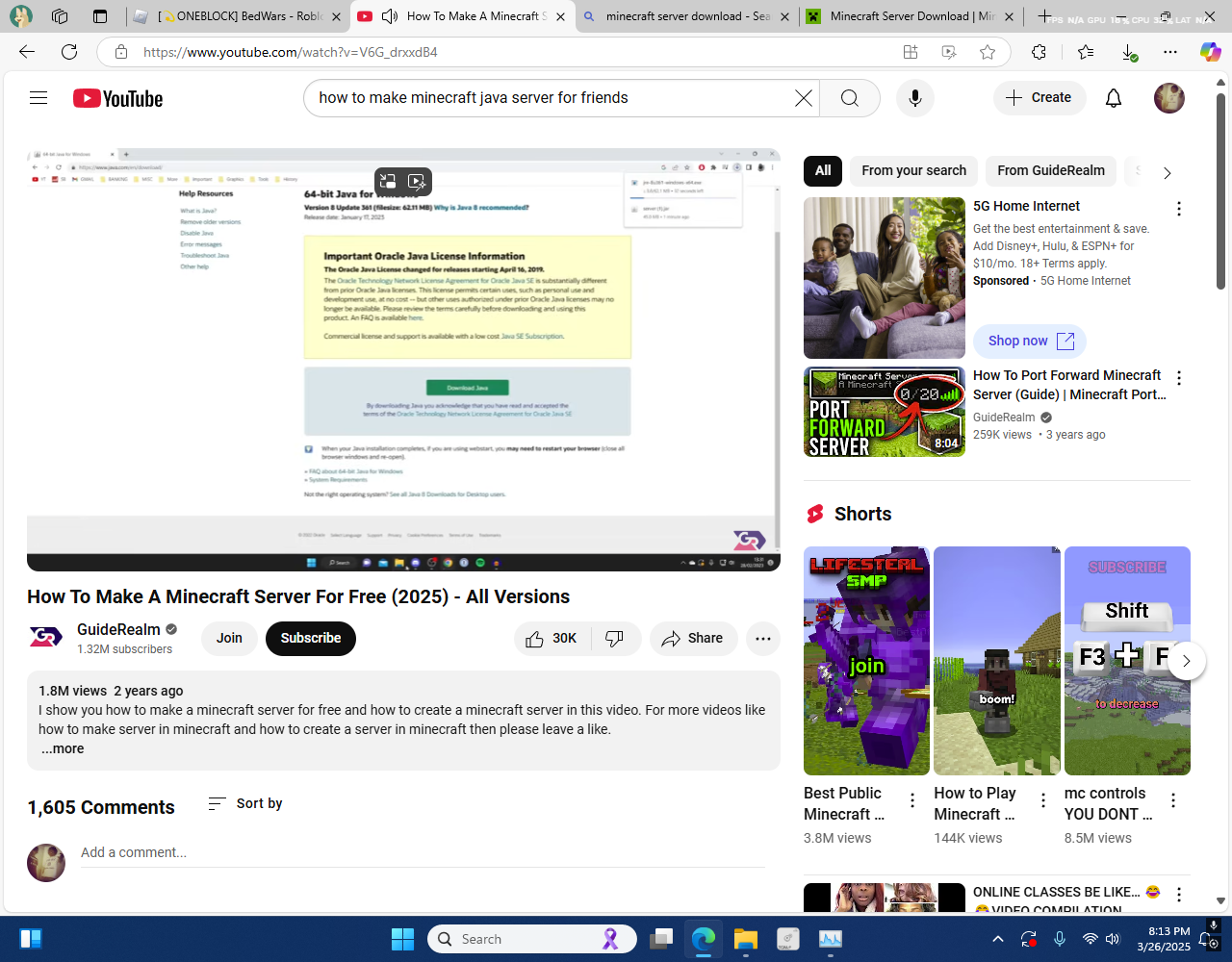Viewport: 1232px width, 962px height.
Task: Click the Add a comment field
Action: (422, 853)
